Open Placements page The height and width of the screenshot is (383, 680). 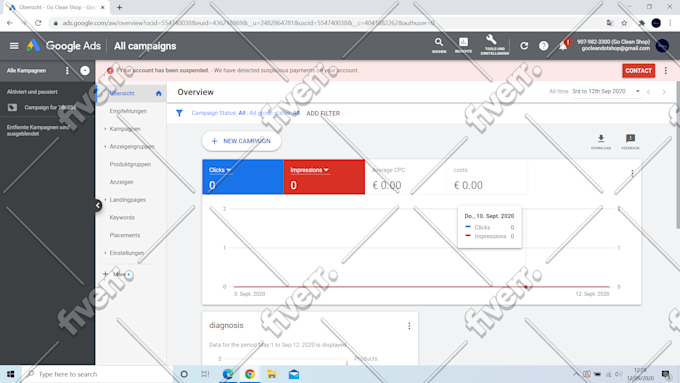pyautogui.click(x=125, y=236)
